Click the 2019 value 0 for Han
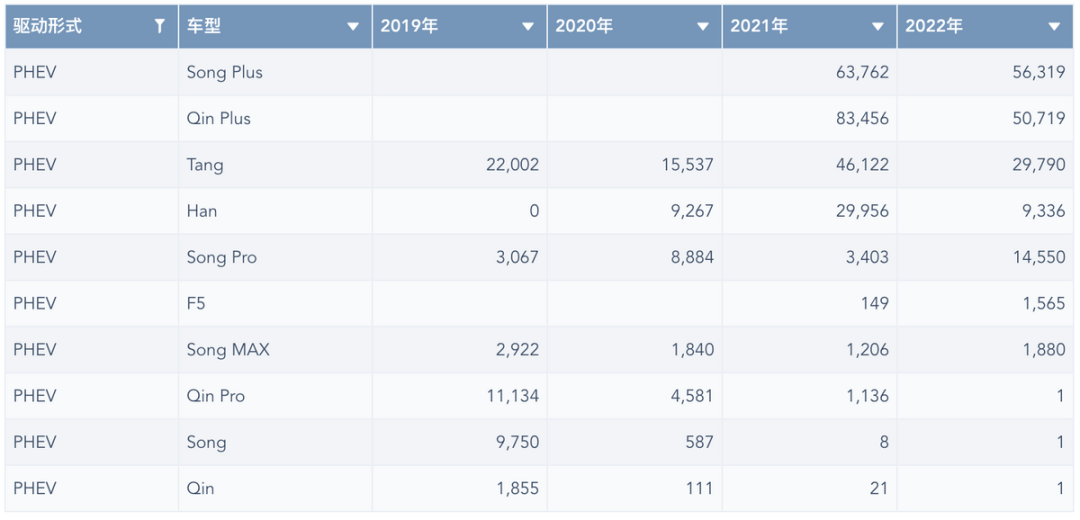1080x520 pixels. coord(534,211)
